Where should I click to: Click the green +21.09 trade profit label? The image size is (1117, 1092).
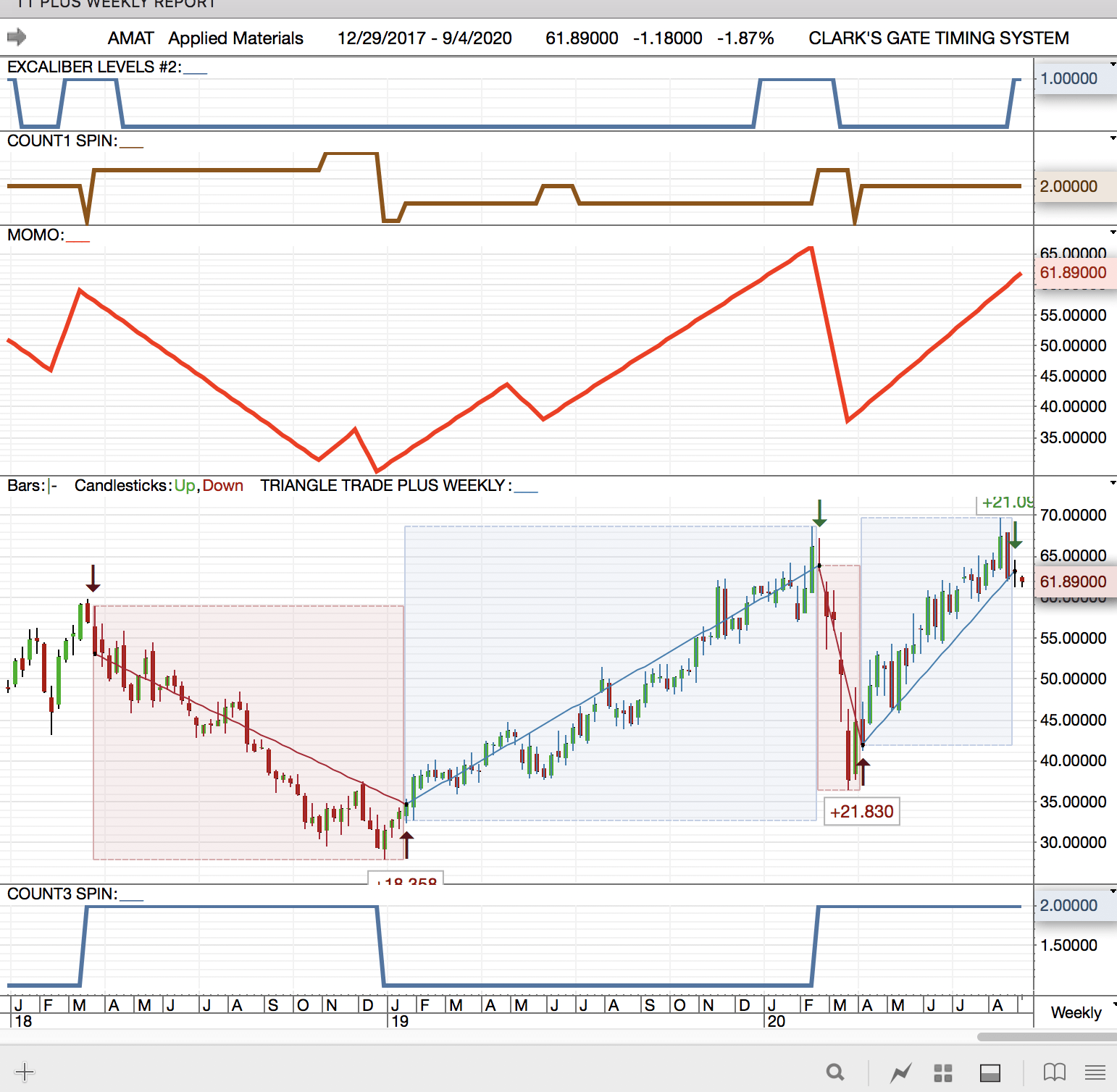tap(1007, 503)
